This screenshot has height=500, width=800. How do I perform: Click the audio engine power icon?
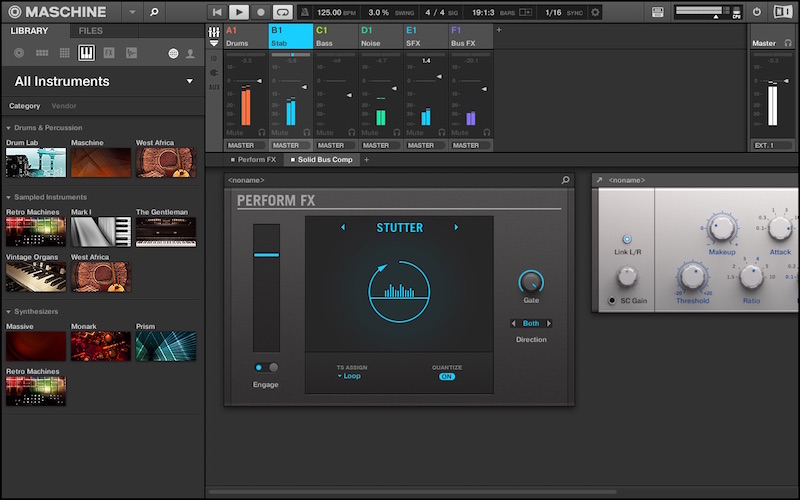757,12
